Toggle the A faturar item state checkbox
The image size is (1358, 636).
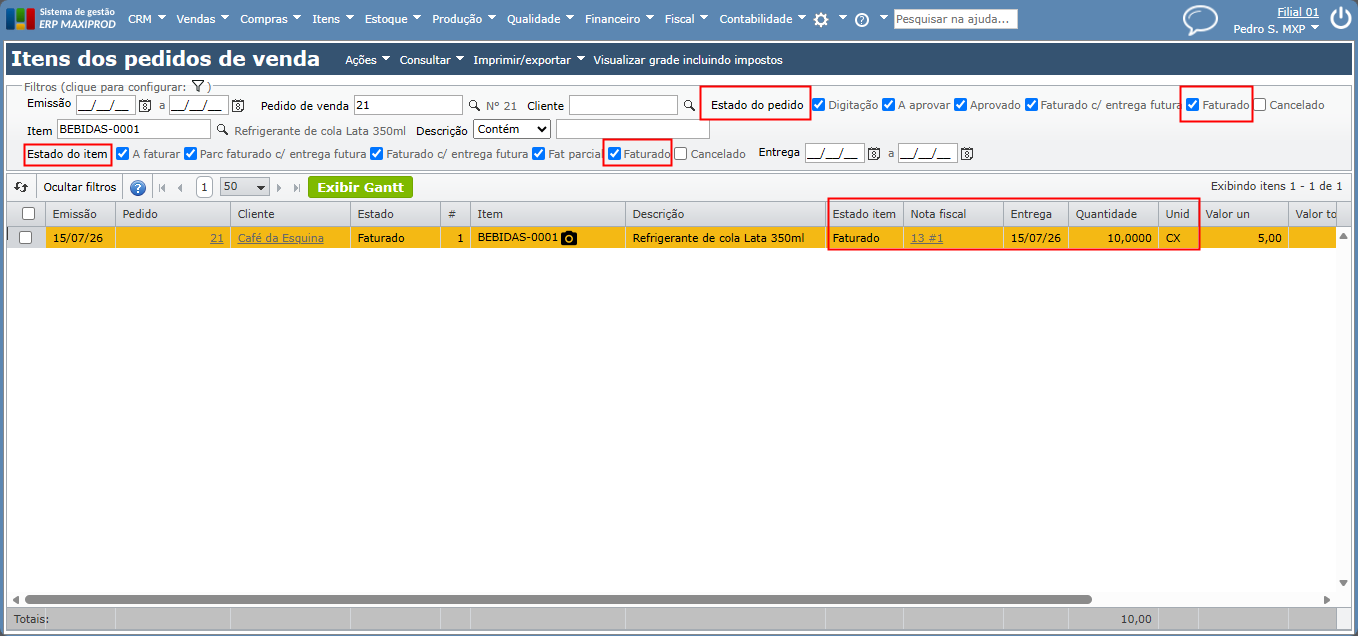(x=123, y=153)
